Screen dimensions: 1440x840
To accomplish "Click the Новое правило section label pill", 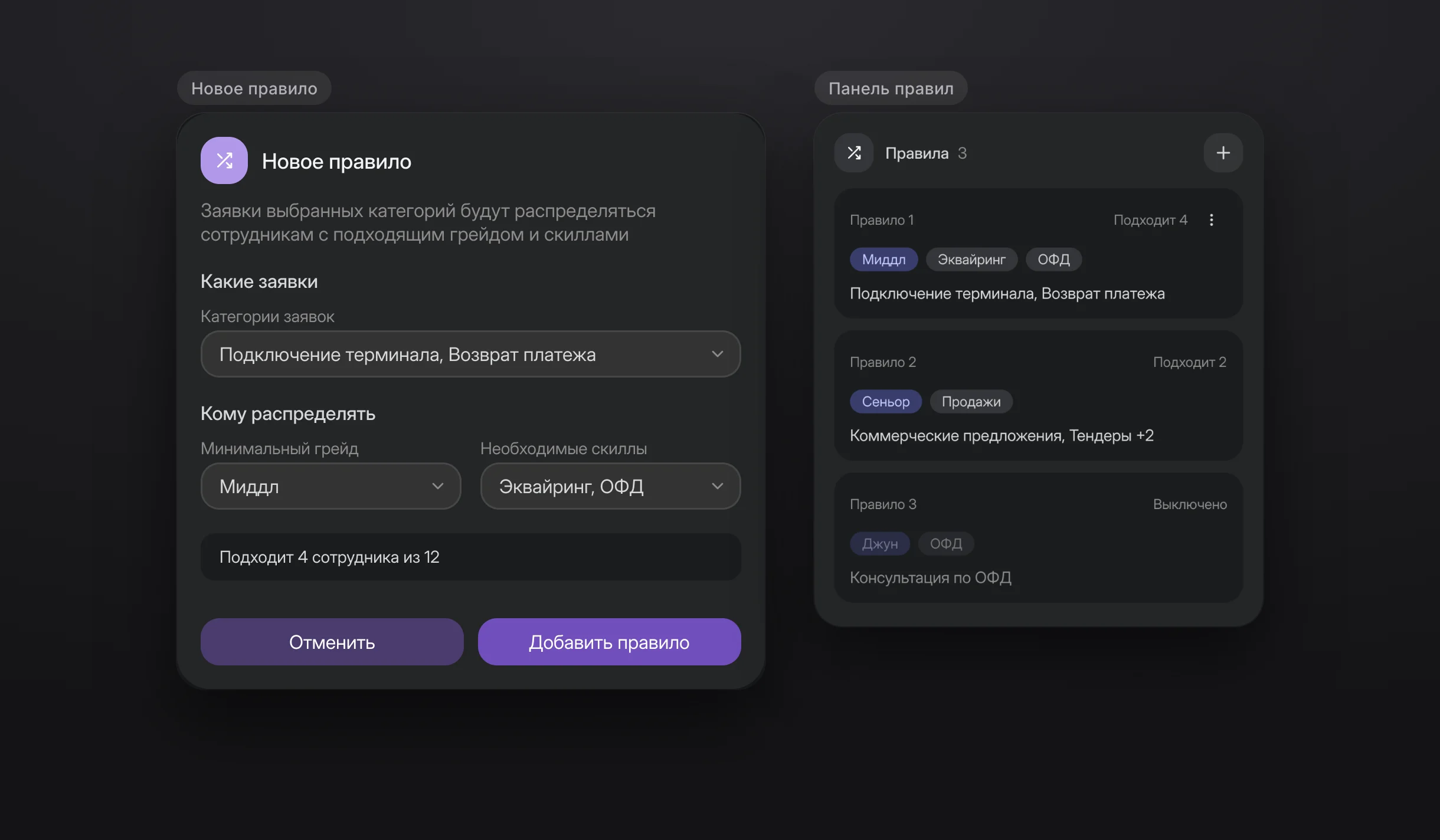I will pos(254,88).
